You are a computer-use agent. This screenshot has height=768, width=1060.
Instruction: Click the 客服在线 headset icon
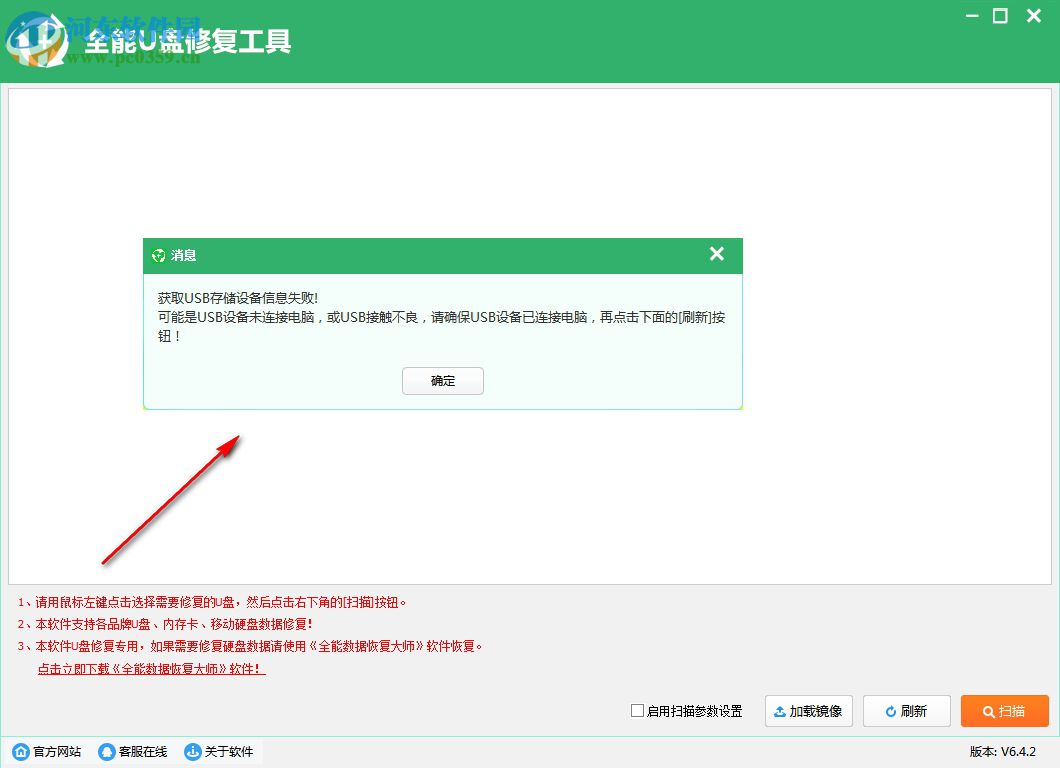point(107,751)
